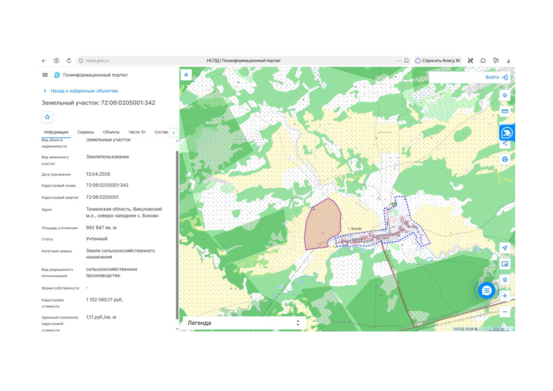Click the cadastral value 1 102 060,17 руб.
The height and width of the screenshot is (391, 553).
[x=104, y=300]
